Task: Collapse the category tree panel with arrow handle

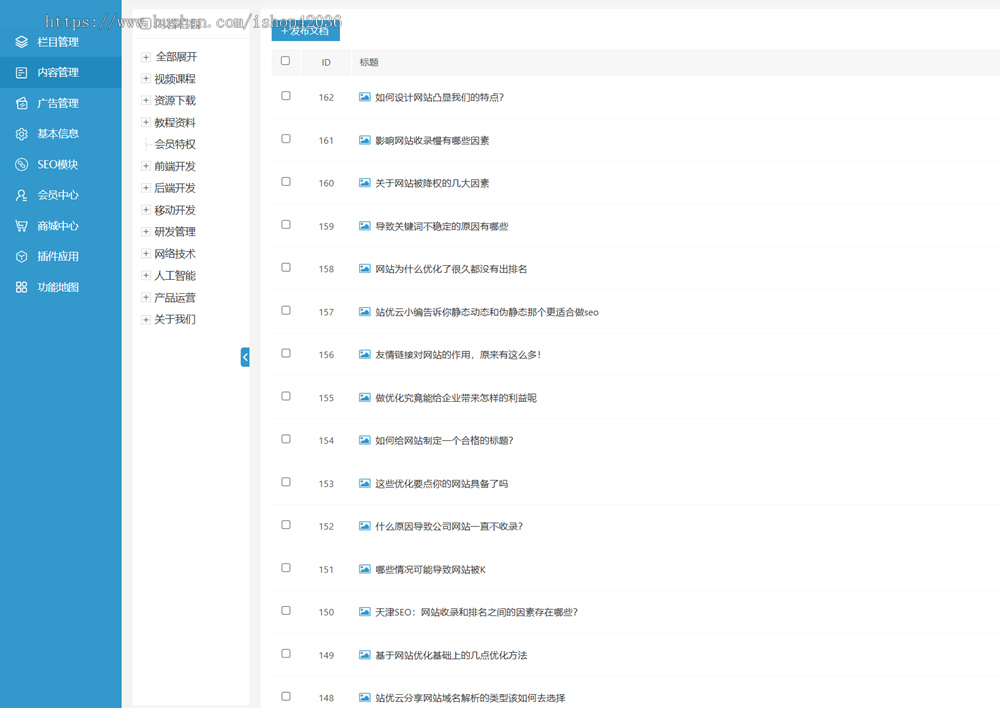Action: [245, 357]
